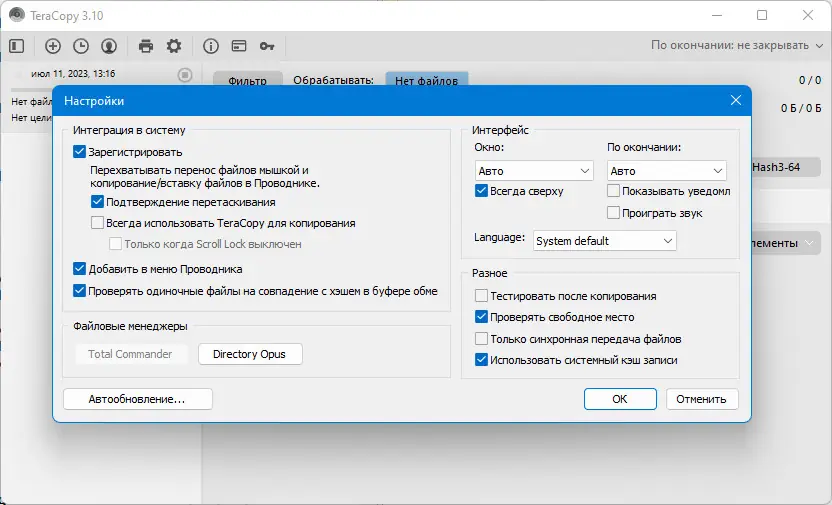Click the Total Commander button
Screen dimensions: 832x505
130,354
